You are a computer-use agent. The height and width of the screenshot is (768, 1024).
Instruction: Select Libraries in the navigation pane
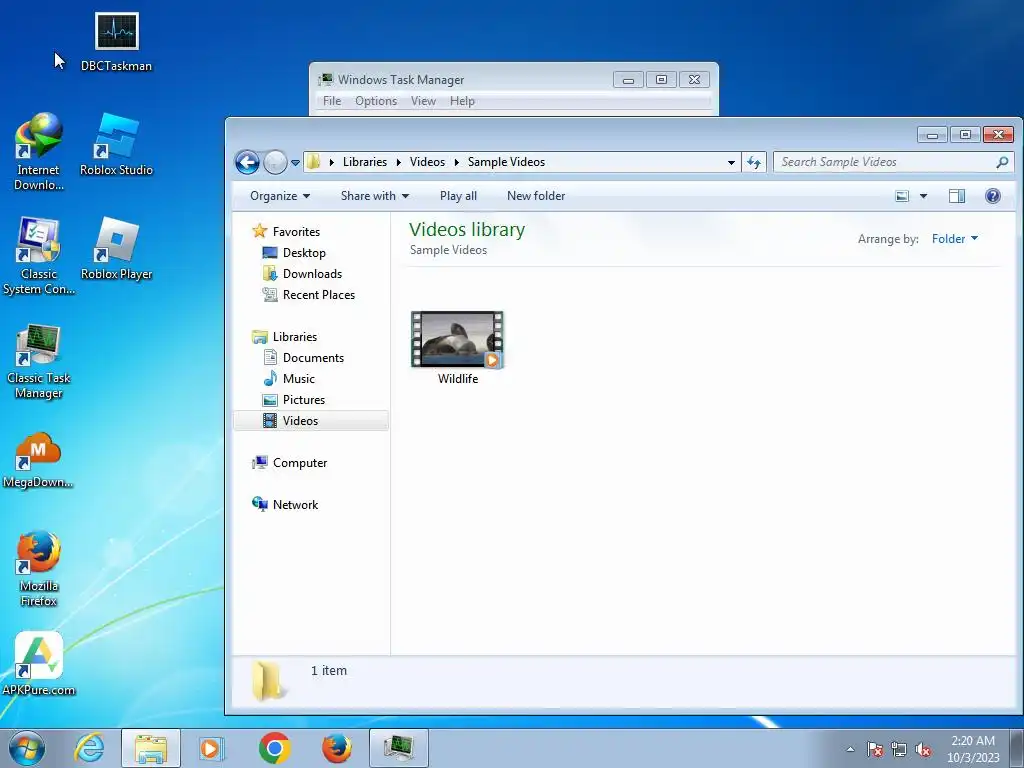coord(285,336)
